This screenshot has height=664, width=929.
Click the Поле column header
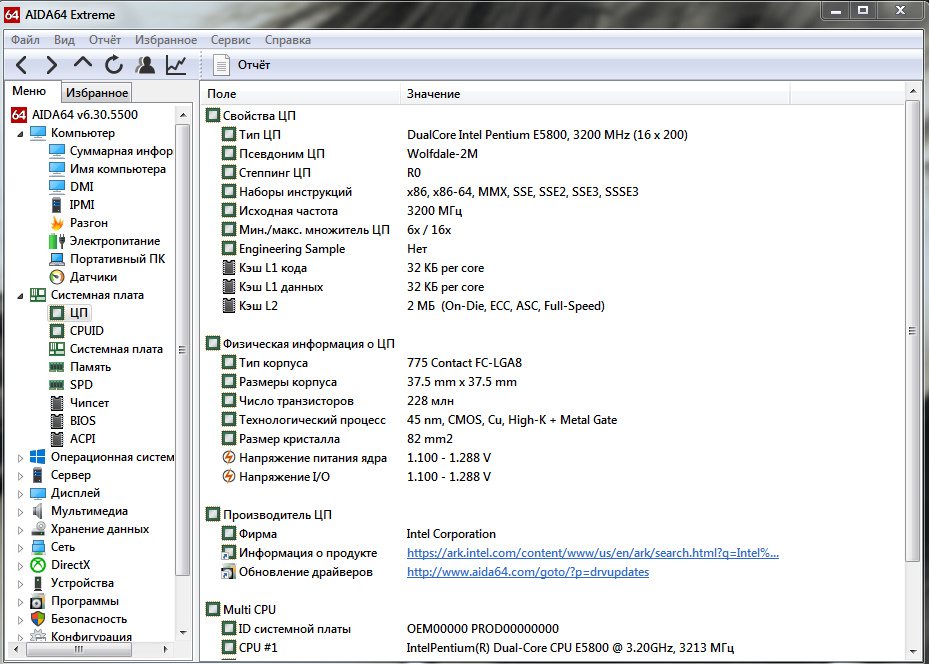[300, 94]
